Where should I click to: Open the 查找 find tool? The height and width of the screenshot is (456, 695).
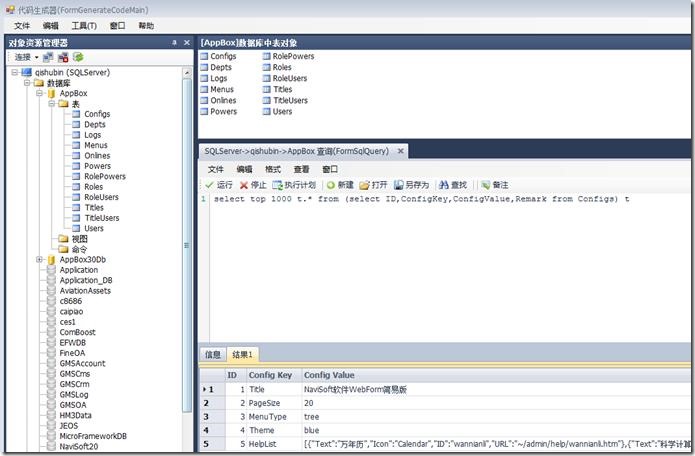click(x=453, y=185)
